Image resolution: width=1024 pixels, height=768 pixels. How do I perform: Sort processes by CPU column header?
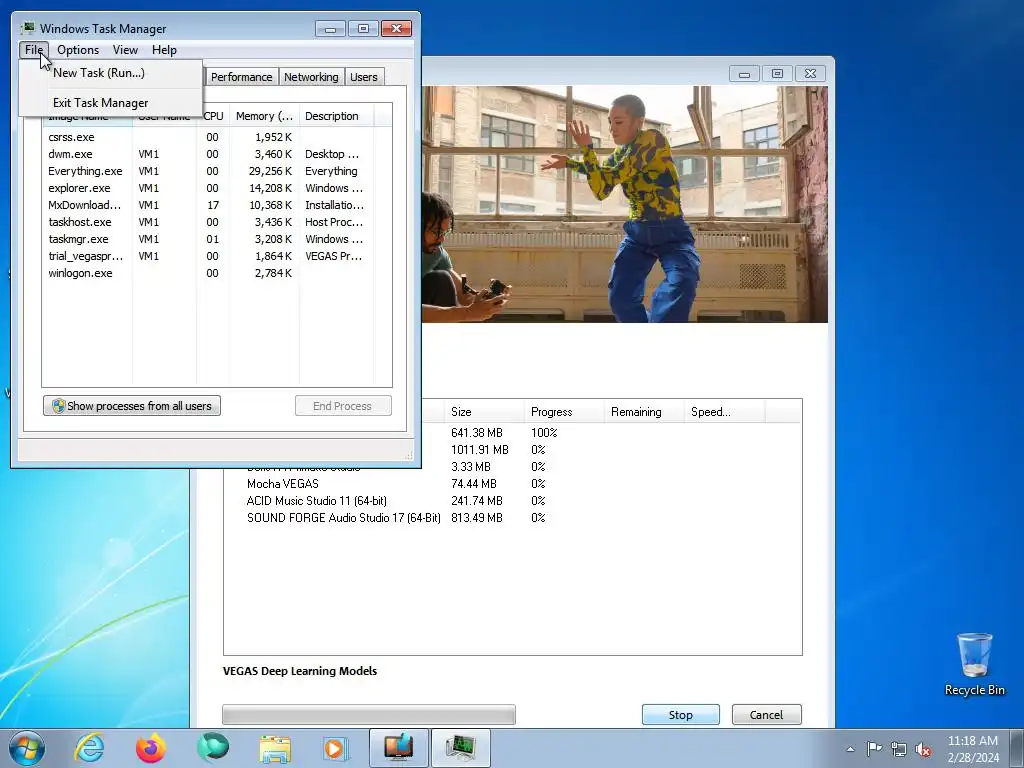point(213,116)
